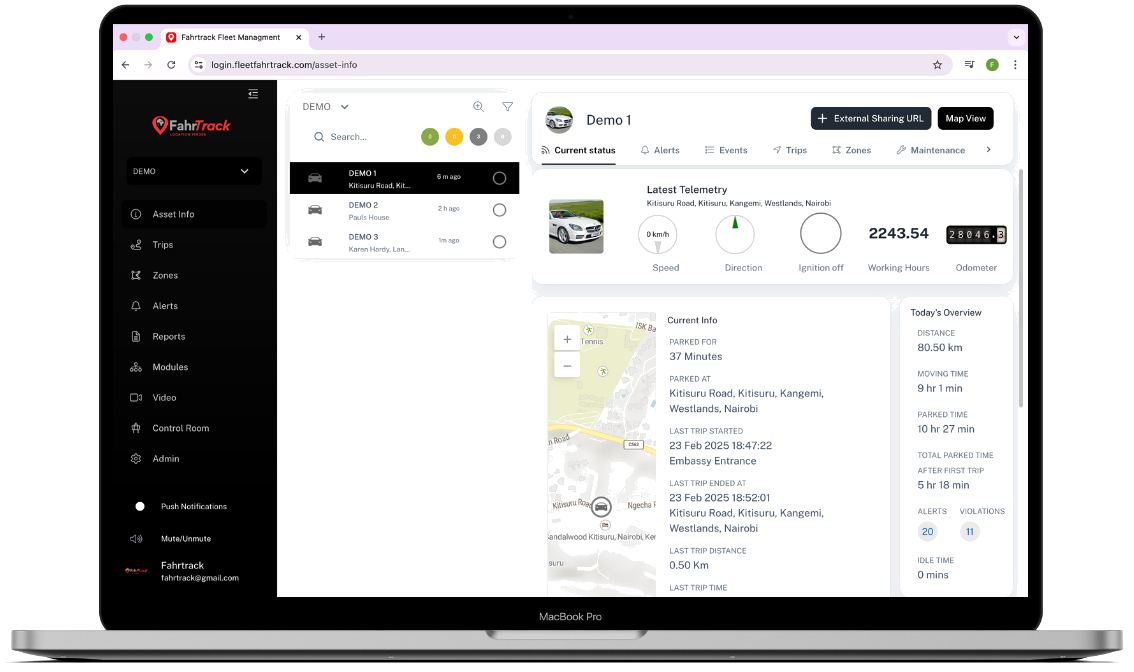Zoom in on the map with the plus button
1134x672 pixels.
(567, 339)
